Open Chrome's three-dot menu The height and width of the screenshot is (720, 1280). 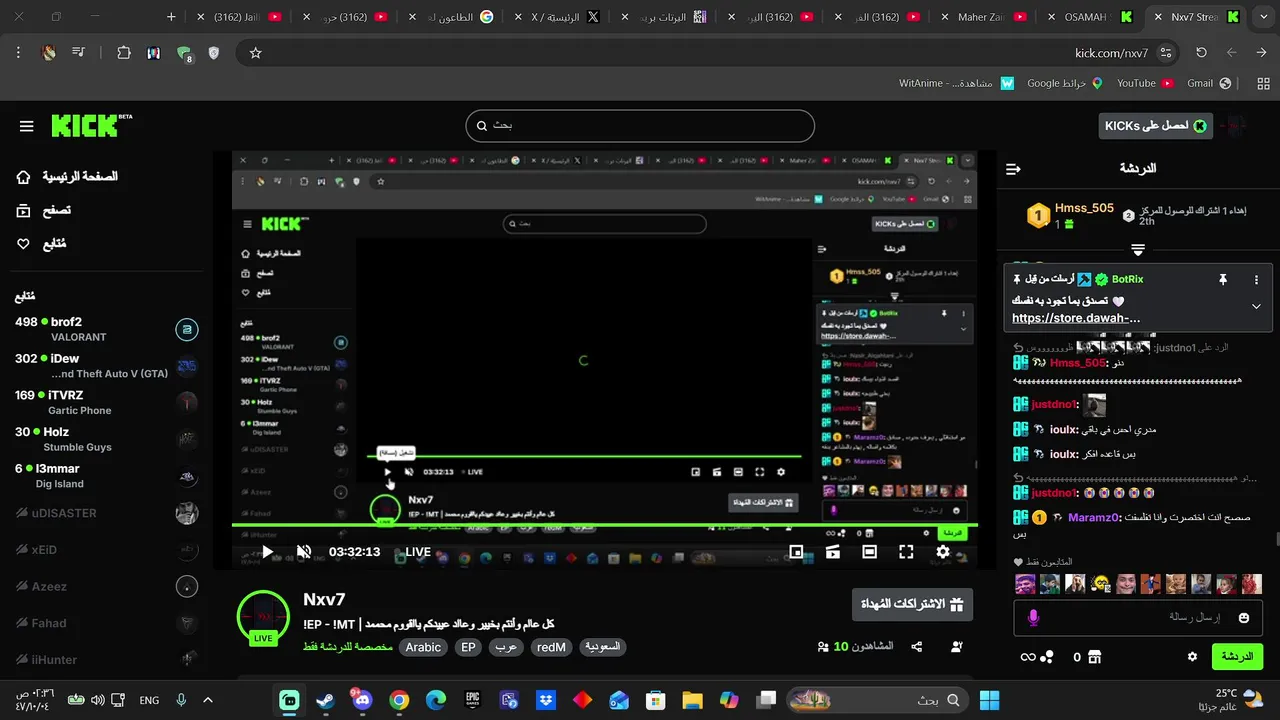coord(18,53)
